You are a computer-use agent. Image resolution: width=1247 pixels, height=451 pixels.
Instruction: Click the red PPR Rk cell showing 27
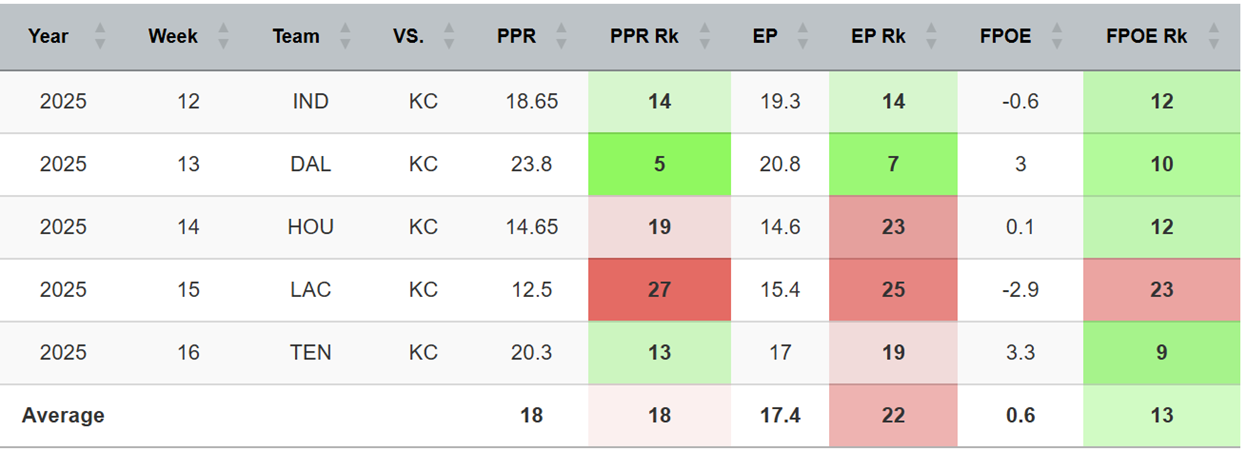659,290
